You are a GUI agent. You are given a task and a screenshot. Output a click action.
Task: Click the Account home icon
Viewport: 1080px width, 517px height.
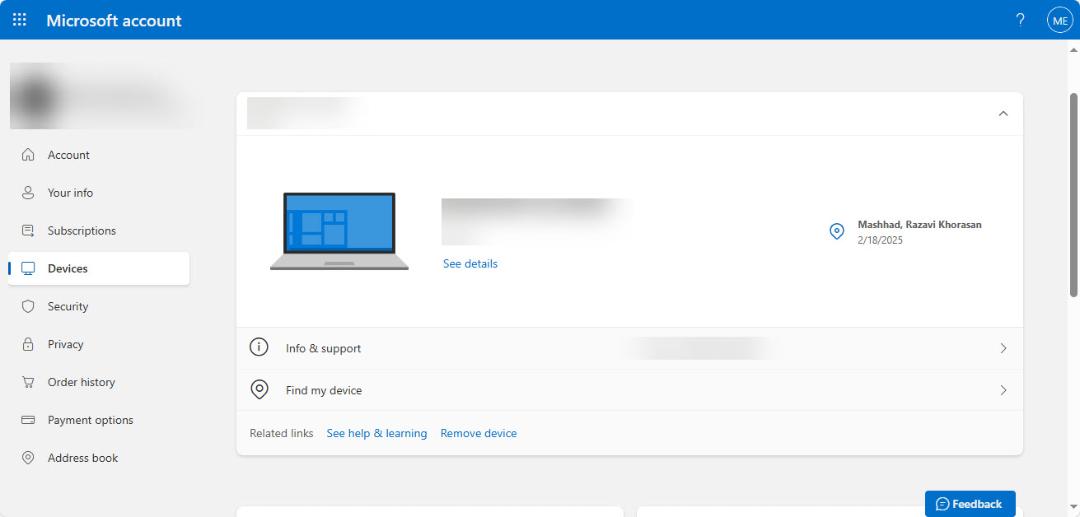(28, 155)
